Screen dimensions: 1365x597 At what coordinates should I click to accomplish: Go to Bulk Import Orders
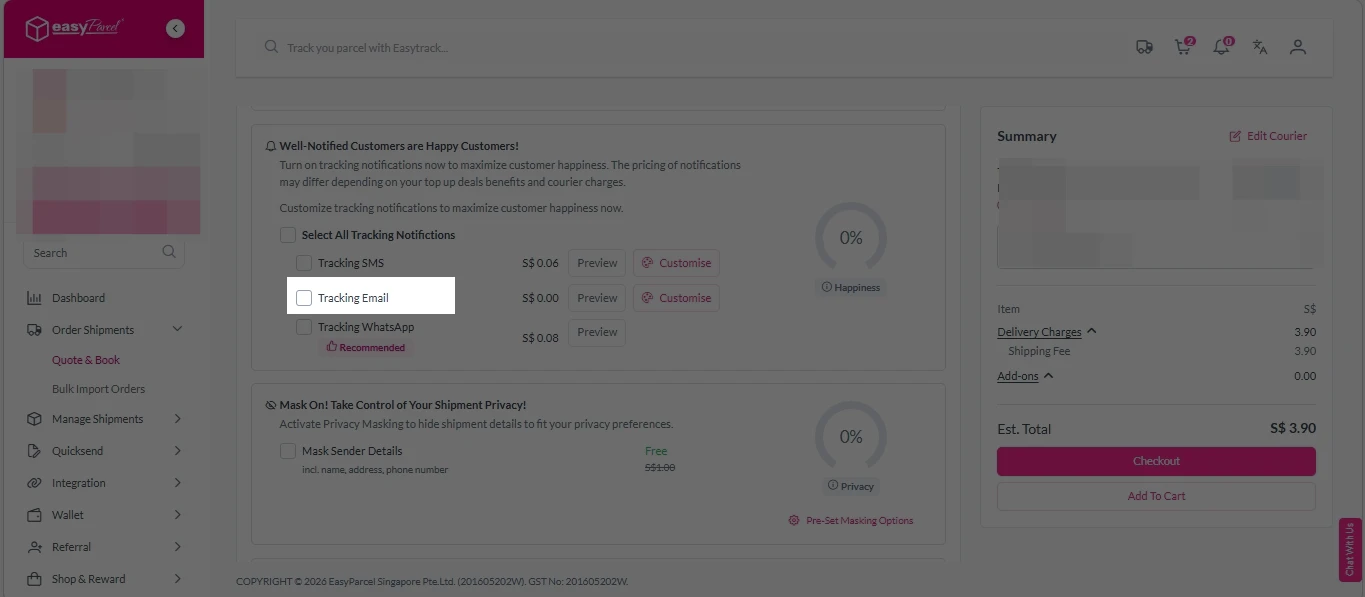tap(98, 389)
